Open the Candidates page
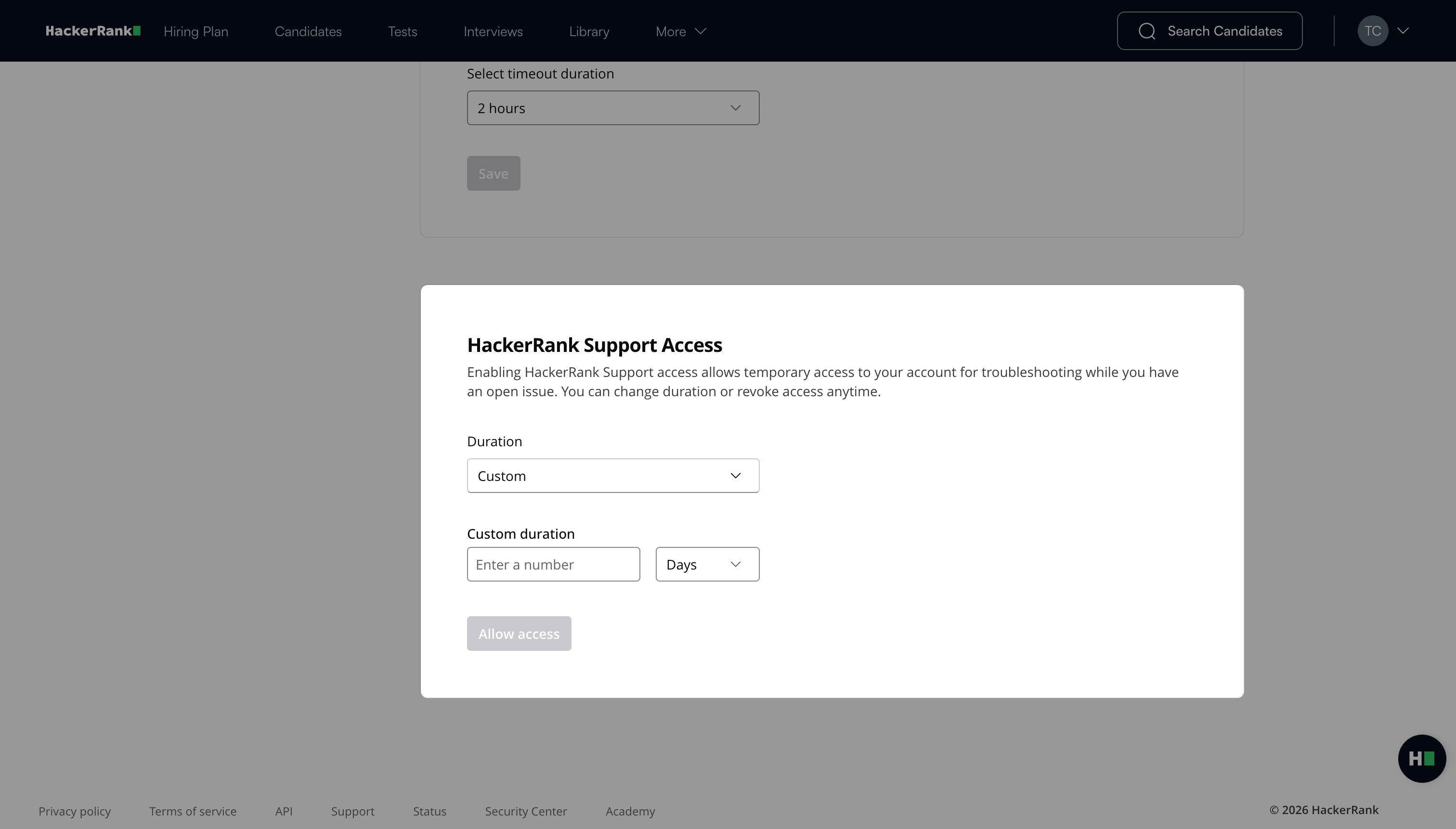This screenshot has height=829, width=1456. [x=308, y=31]
